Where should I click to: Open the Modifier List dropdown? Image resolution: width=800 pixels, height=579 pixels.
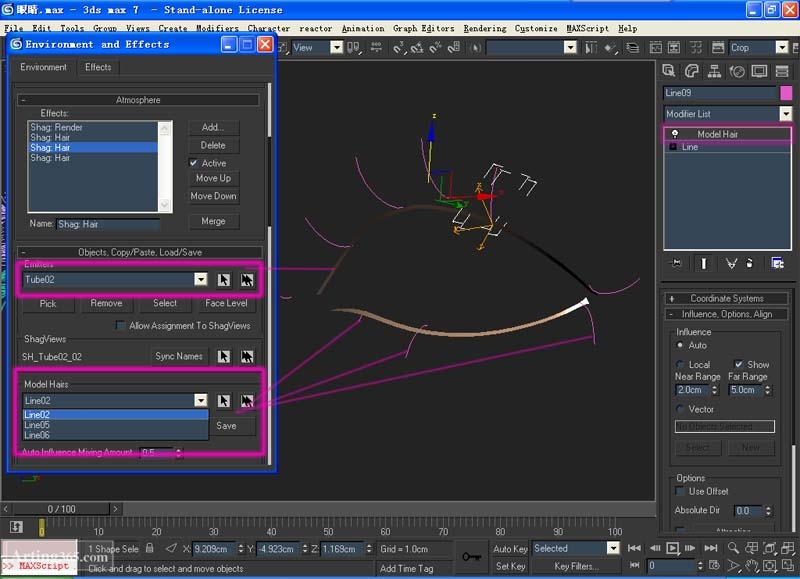785,113
